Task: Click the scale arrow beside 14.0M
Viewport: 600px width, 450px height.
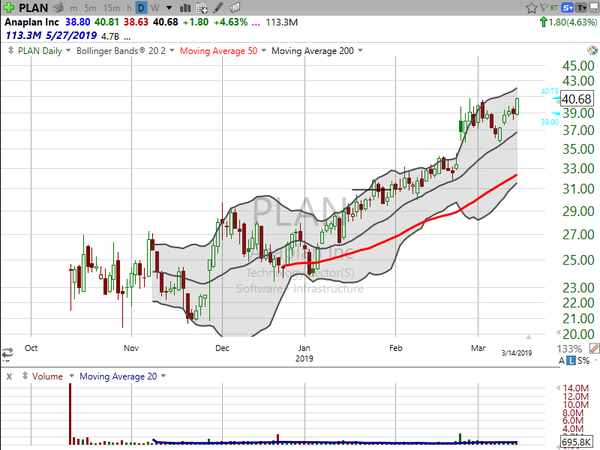Action: (558, 388)
